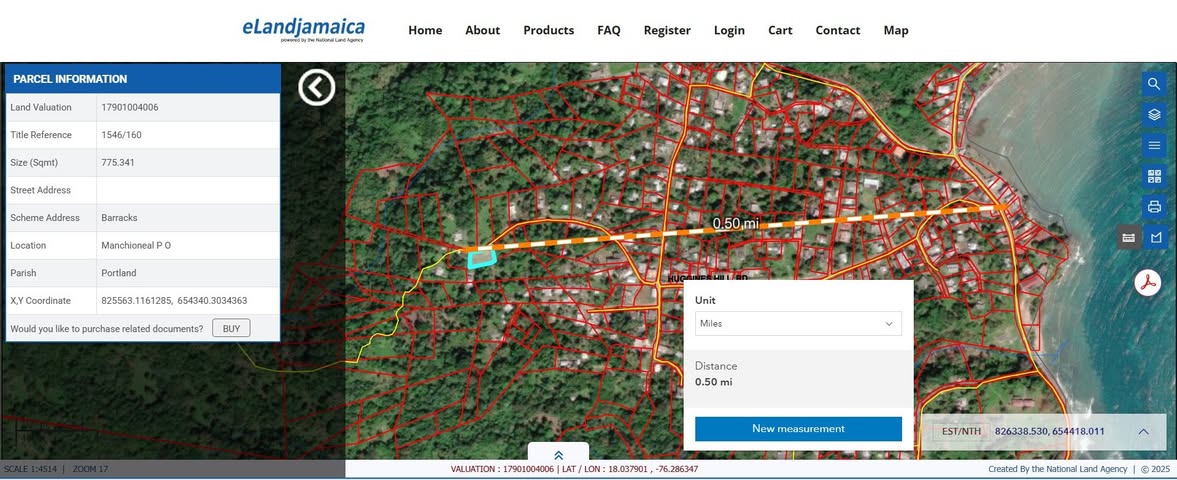Click the 0.50 mi measurement label on map

736,224
